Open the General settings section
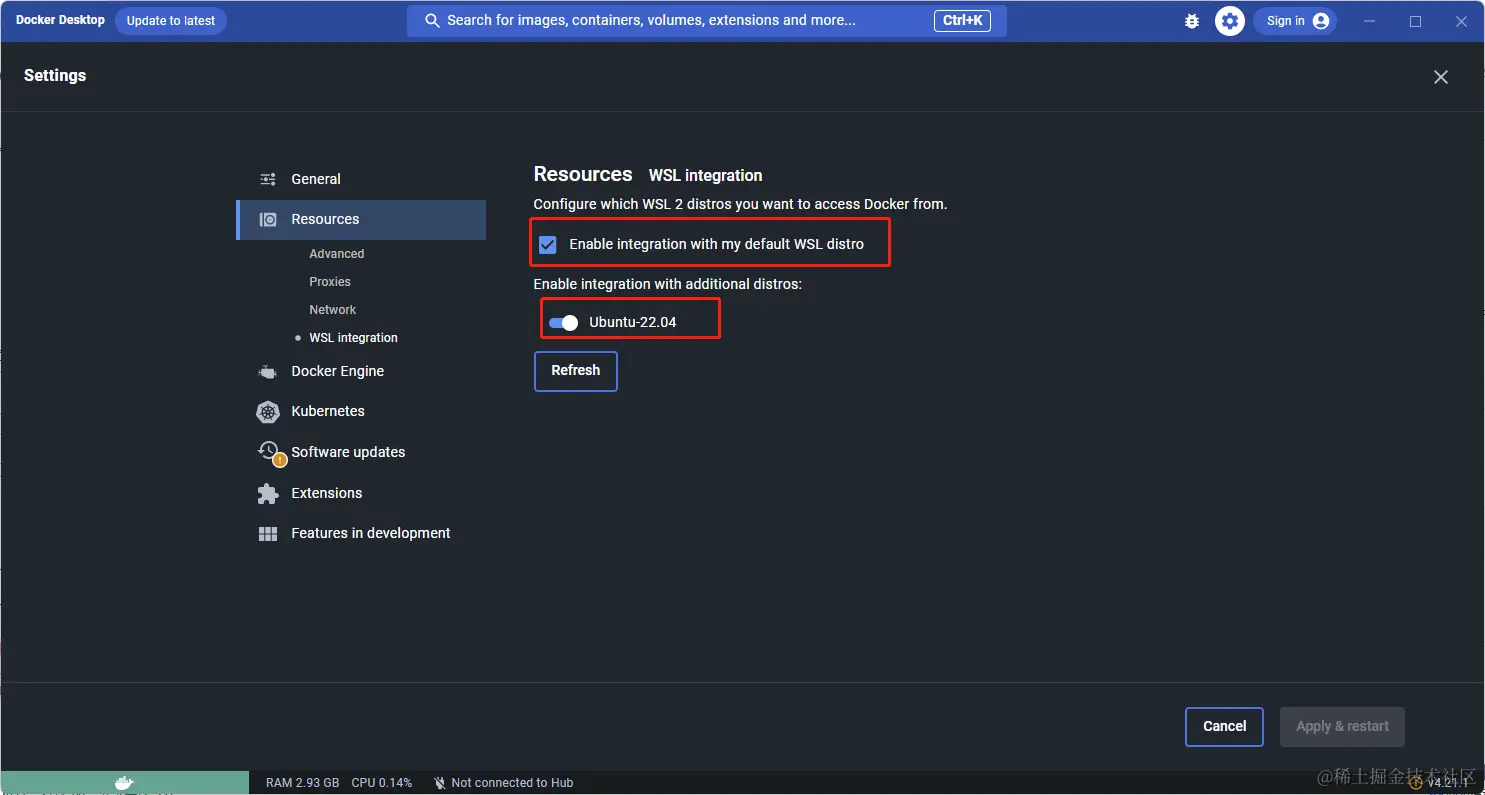The image size is (1485, 795). pyautogui.click(x=361, y=179)
